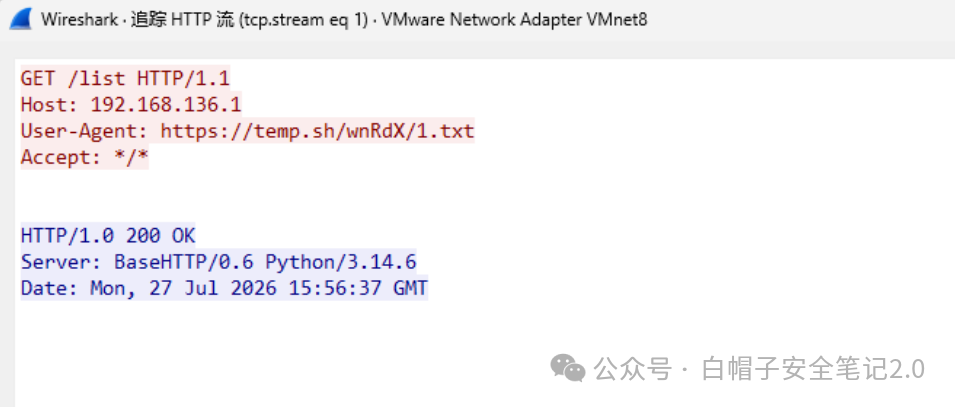
Task: Click the blank gap between request and response
Action: click(244, 196)
